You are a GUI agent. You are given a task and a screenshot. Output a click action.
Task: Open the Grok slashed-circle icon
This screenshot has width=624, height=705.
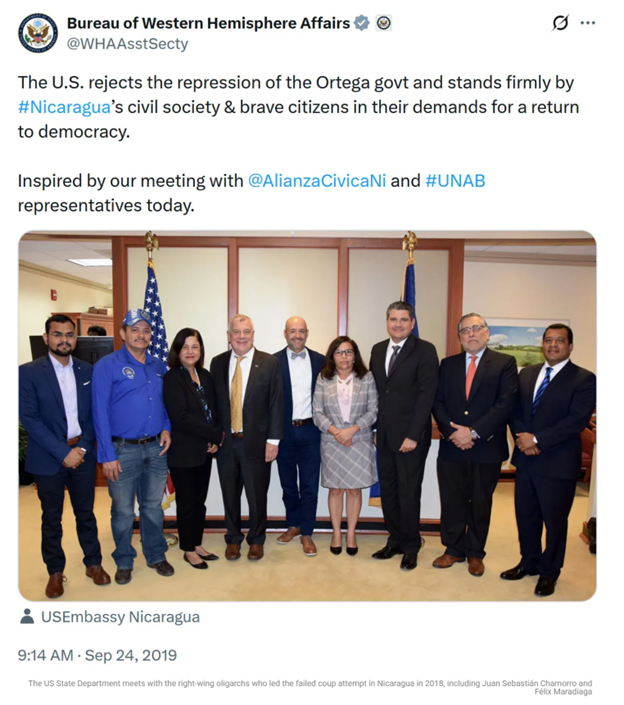tap(560, 23)
